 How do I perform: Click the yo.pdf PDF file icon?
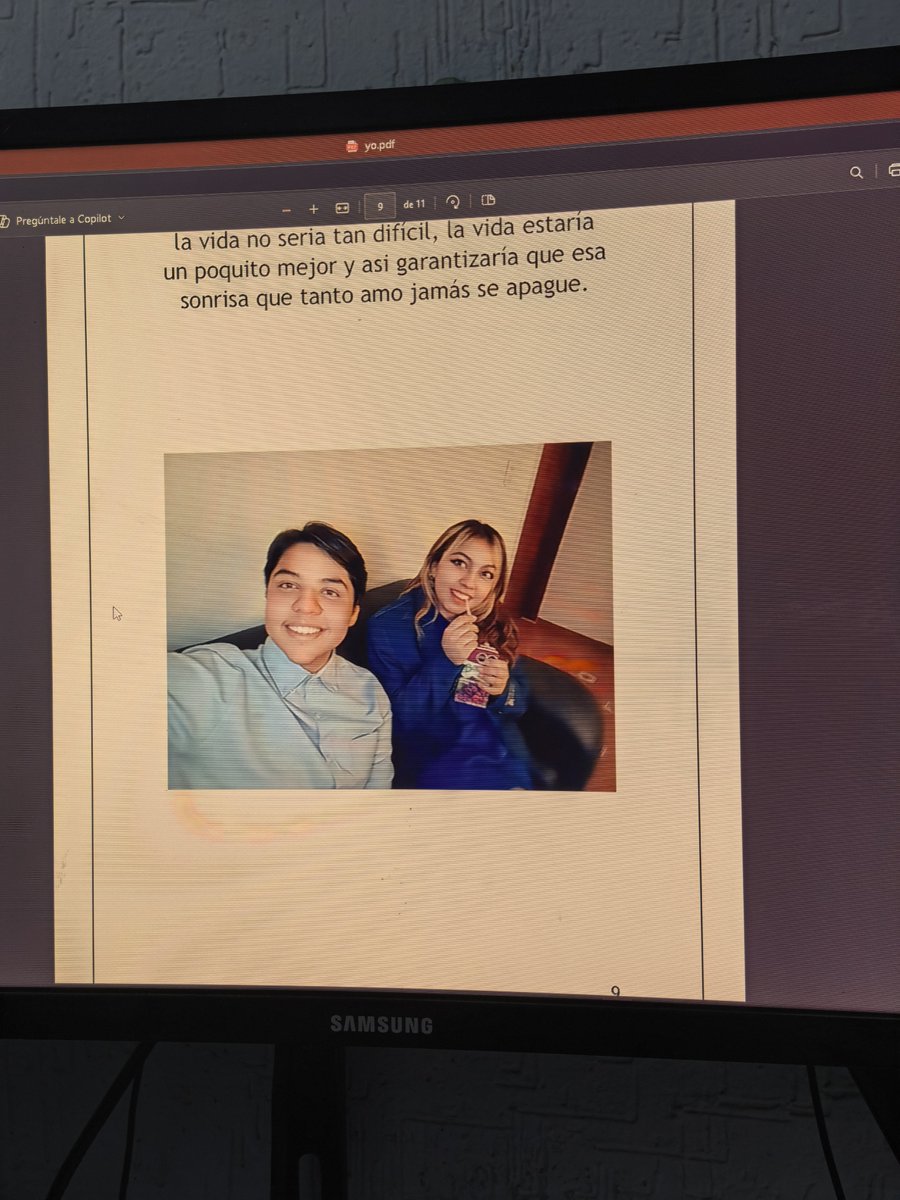point(352,146)
